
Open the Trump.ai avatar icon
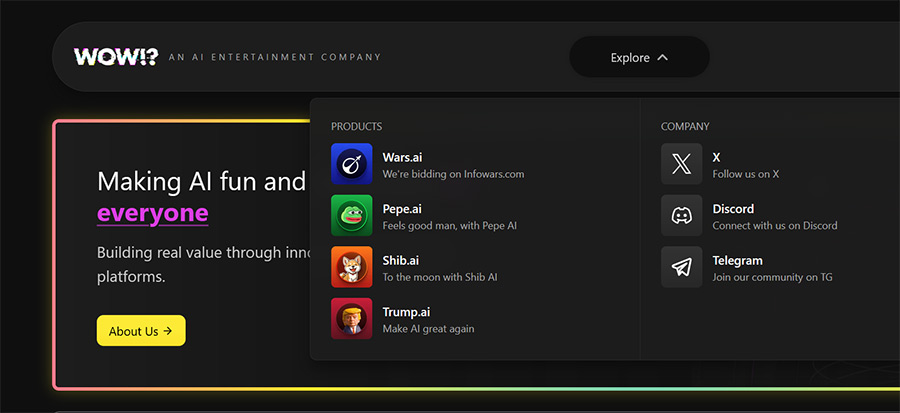click(352, 319)
